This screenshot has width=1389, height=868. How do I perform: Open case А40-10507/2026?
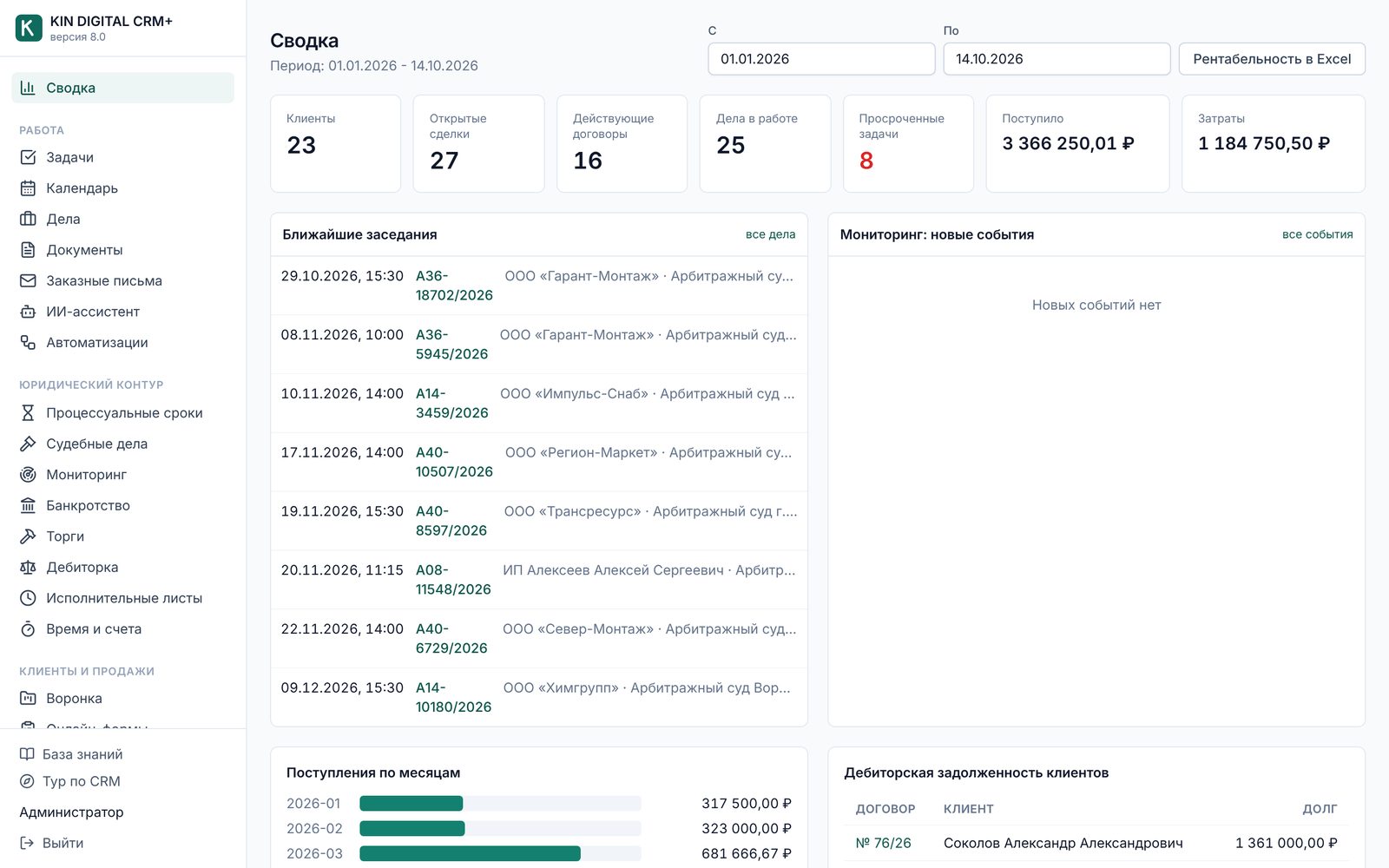(454, 462)
